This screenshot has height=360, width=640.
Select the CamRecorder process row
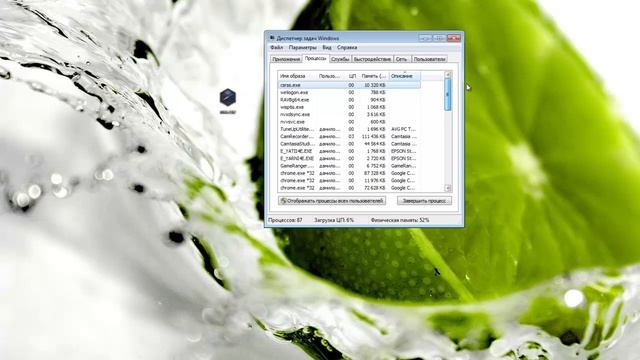pyautogui.click(x=349, y=136)
